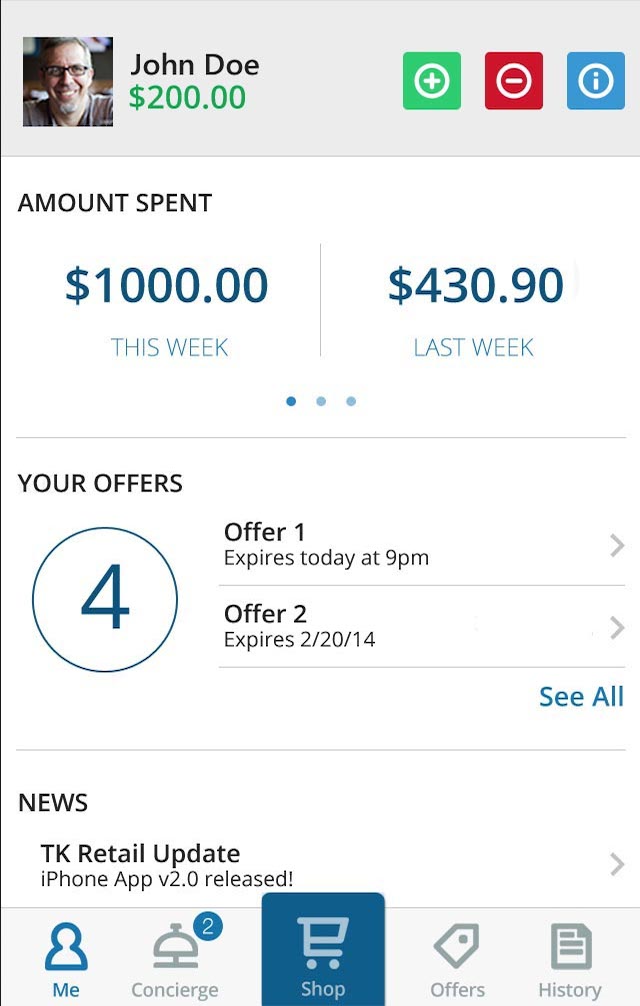Image resolution: width=640 pixels, height=1006 pixels.
Task: Tap the circled offers count 4
Action: 105,599
